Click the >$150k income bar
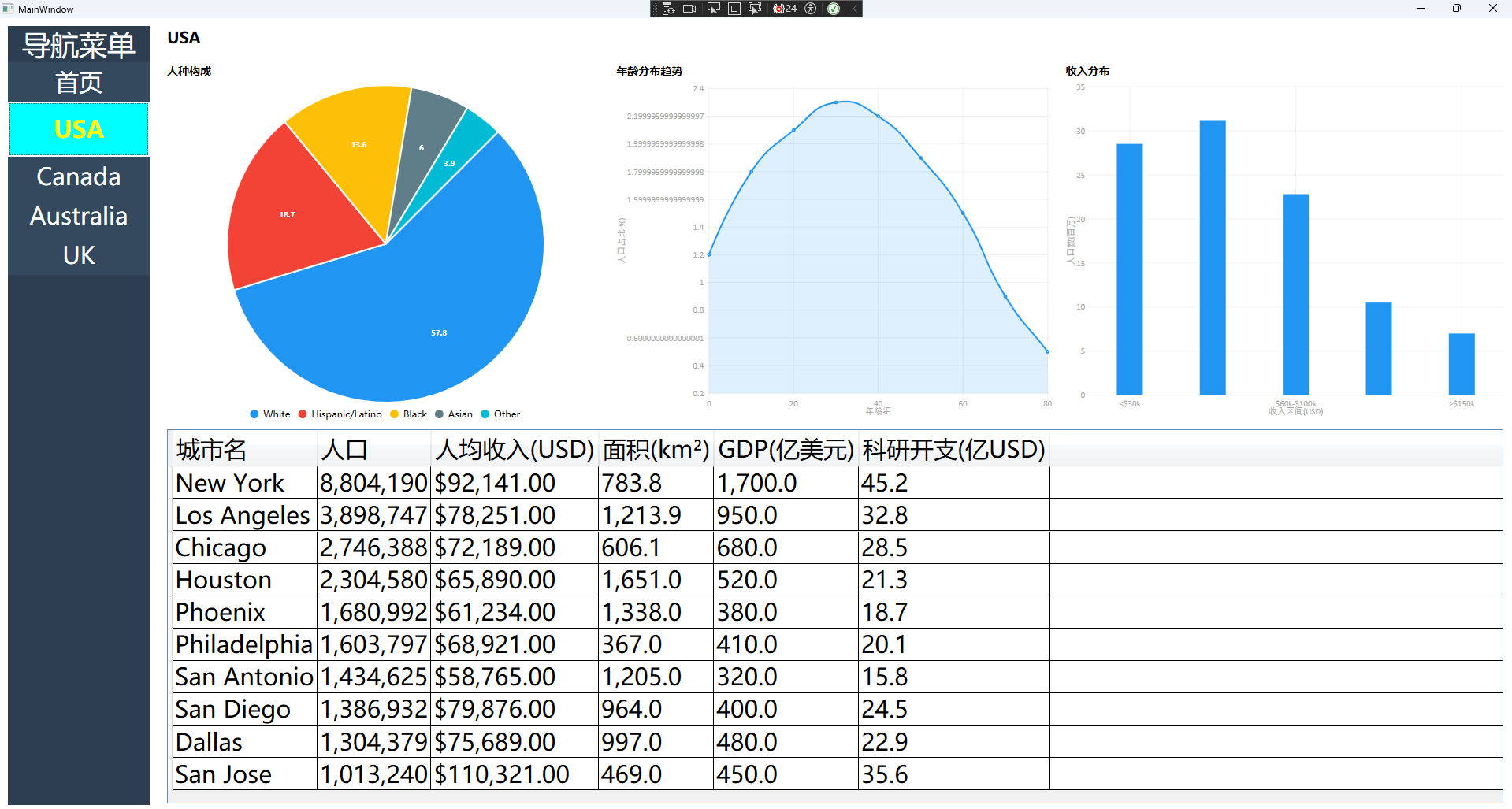This screenshot has height=809, width=1512. click(1462, 364)
